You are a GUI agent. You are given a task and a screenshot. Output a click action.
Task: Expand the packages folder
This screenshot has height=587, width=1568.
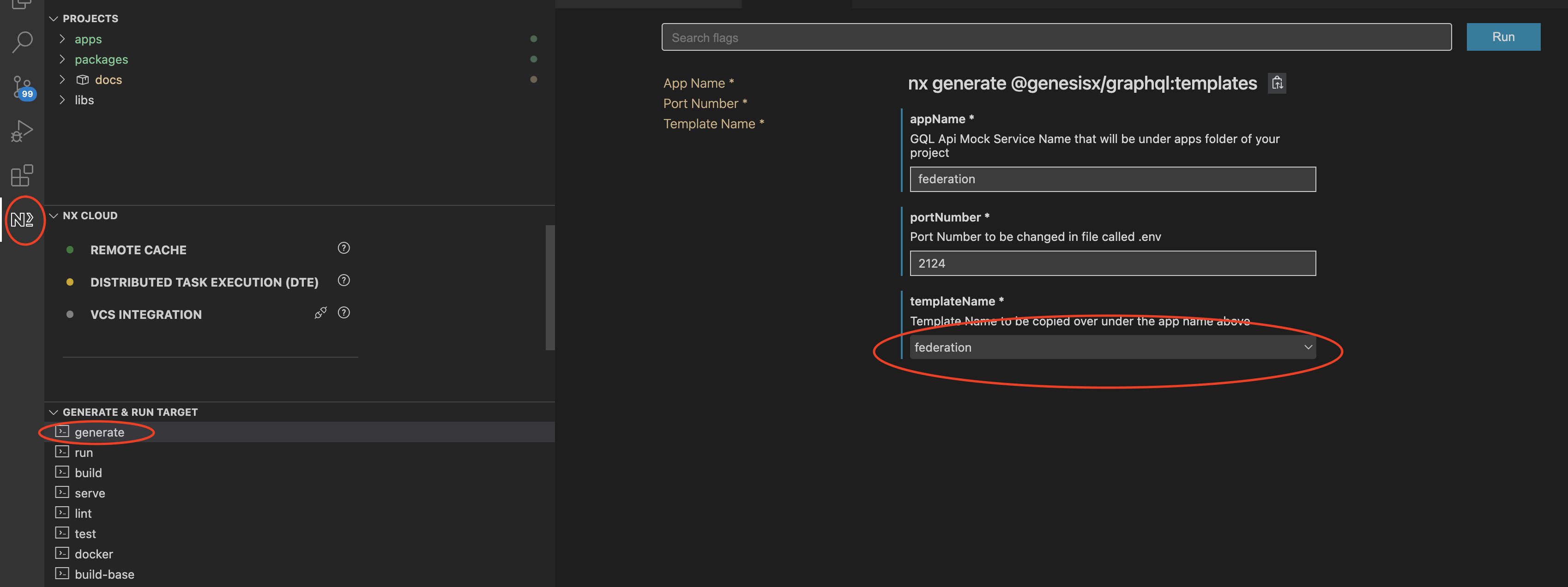pos(62,59)
